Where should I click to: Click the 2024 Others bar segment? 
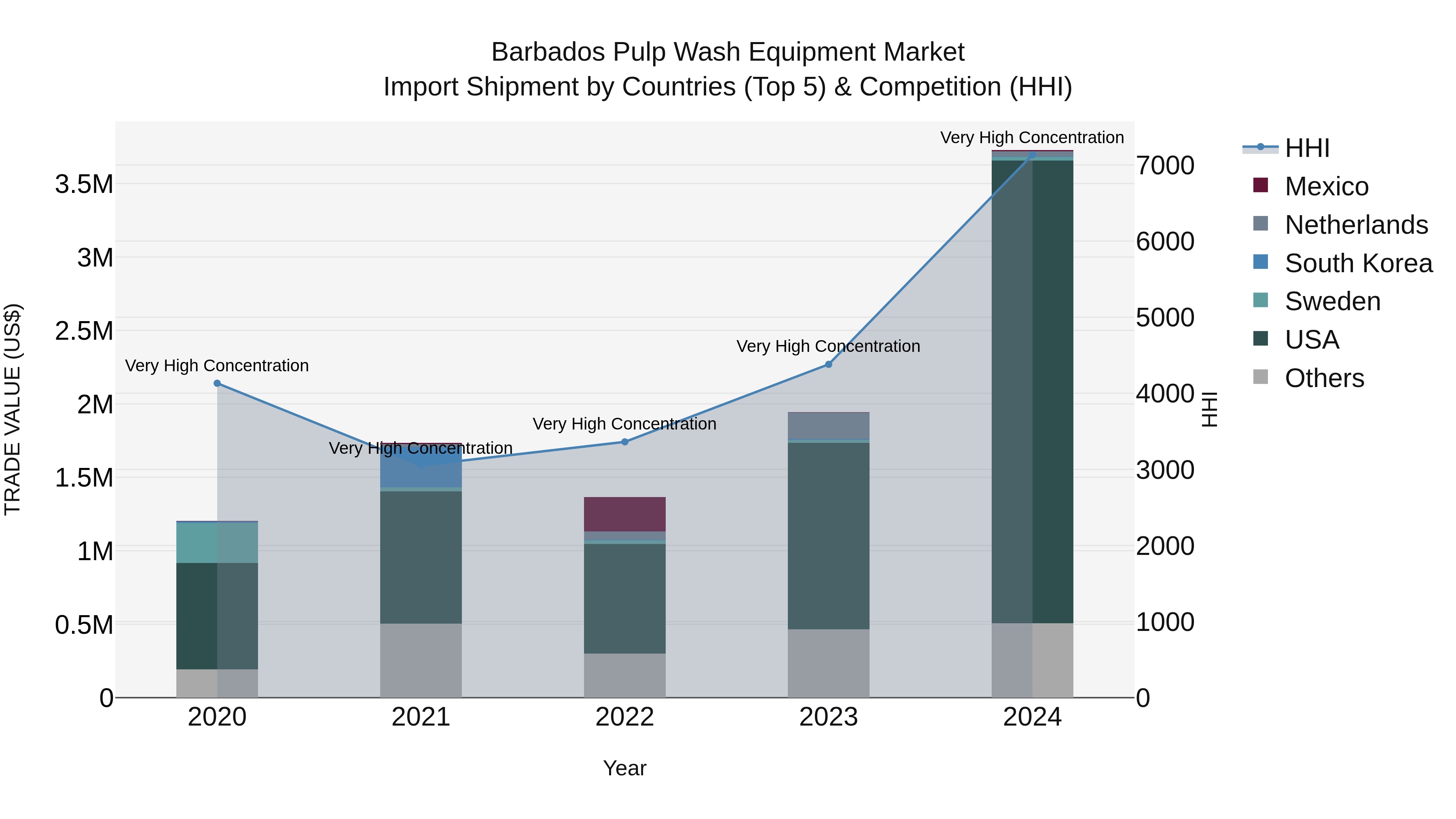tap(1033, 660)
